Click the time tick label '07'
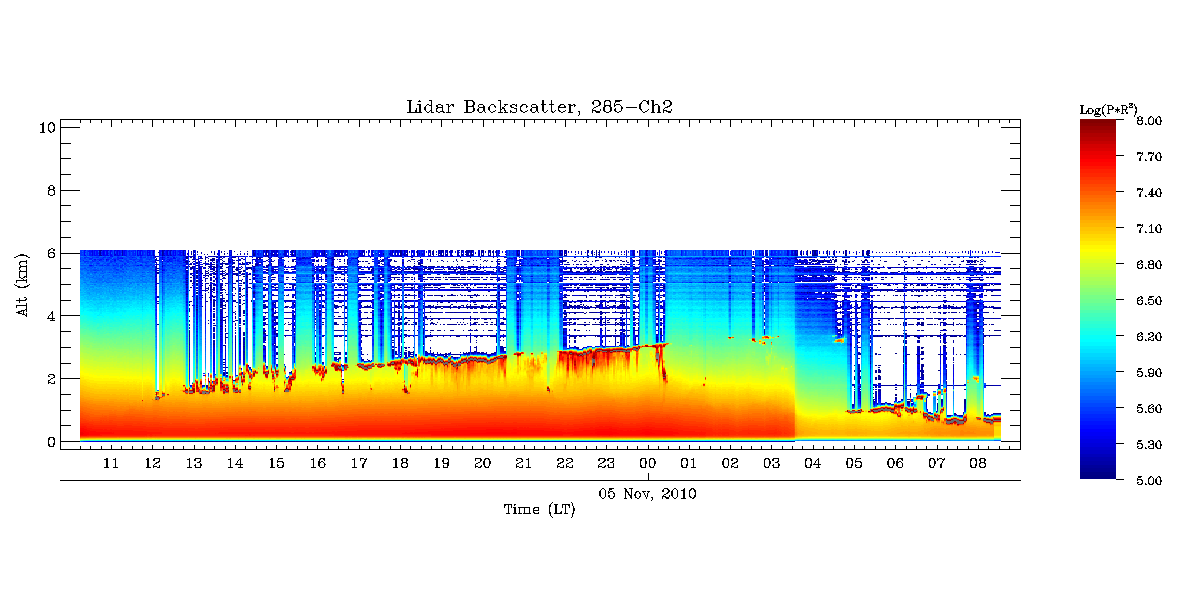Screen dimensions: 1200x600 coord(937,464)
